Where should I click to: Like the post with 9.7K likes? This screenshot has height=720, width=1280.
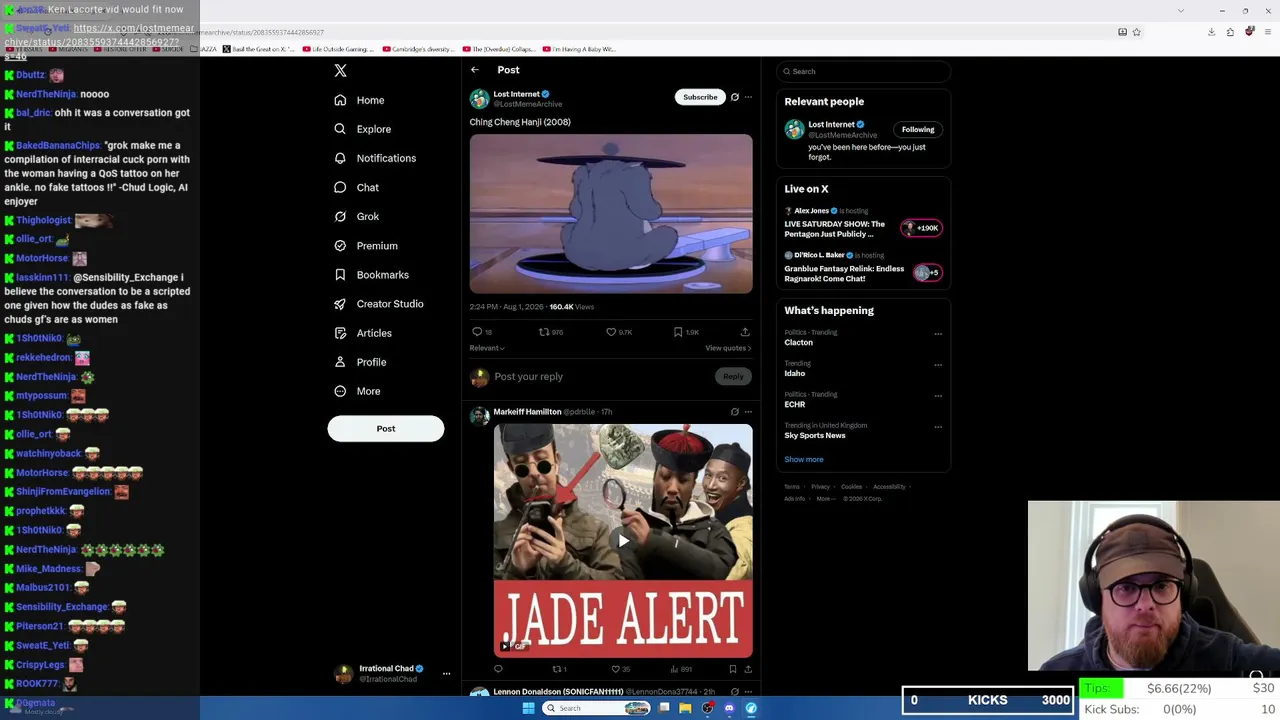click(611, 332)
